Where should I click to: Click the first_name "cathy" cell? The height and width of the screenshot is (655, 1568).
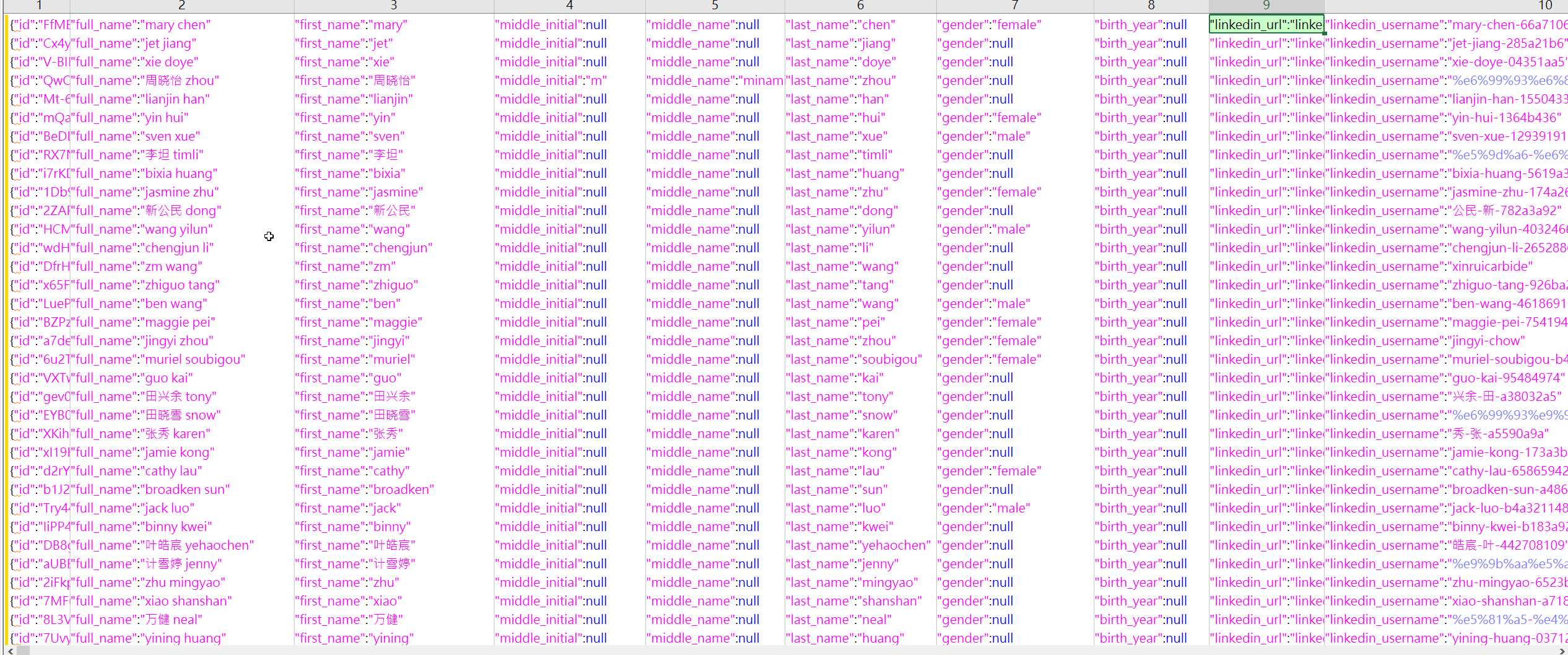394,471
